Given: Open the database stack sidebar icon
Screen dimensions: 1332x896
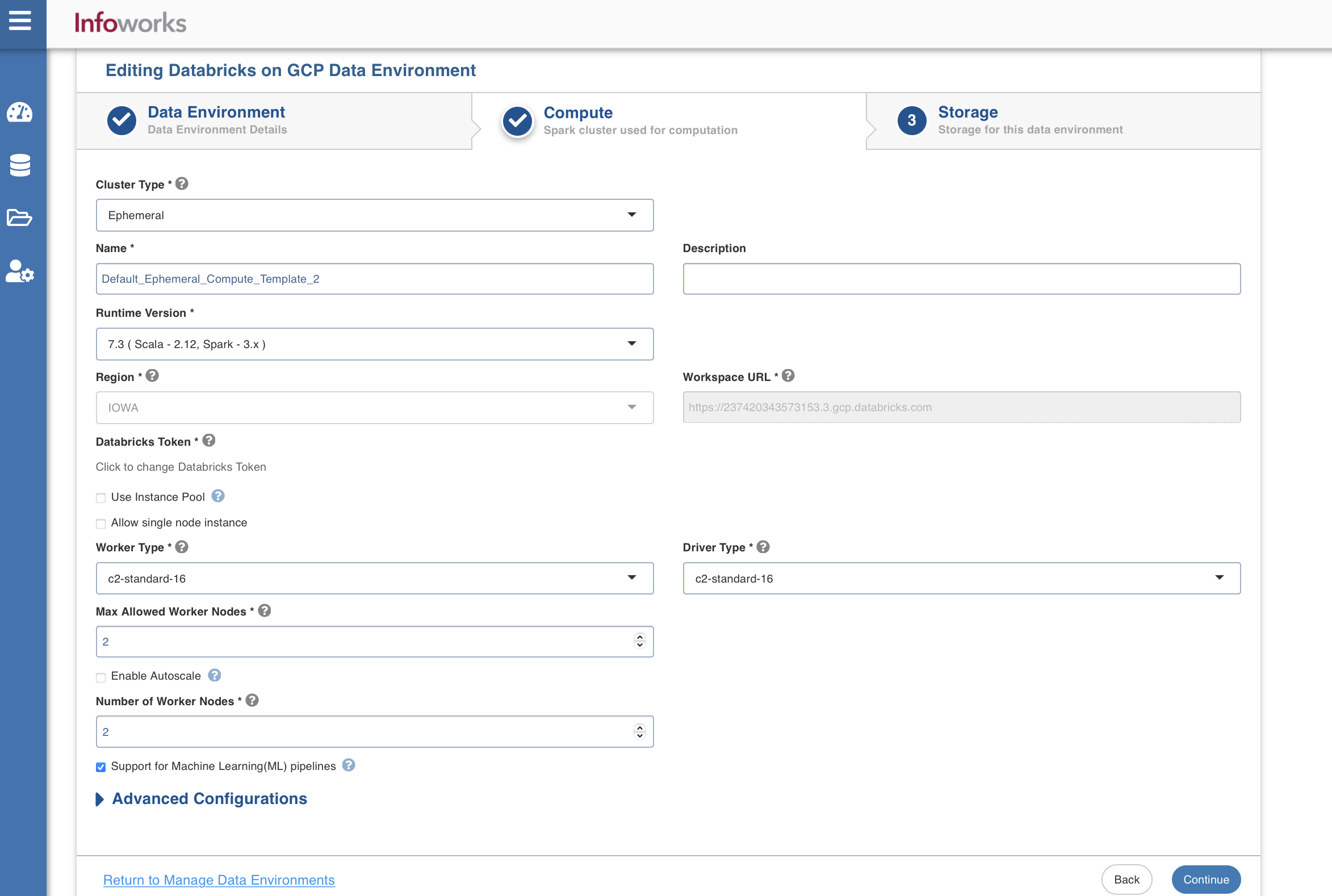Looking at the screenshot, I should pyautogui.click(x=20, y=165).
